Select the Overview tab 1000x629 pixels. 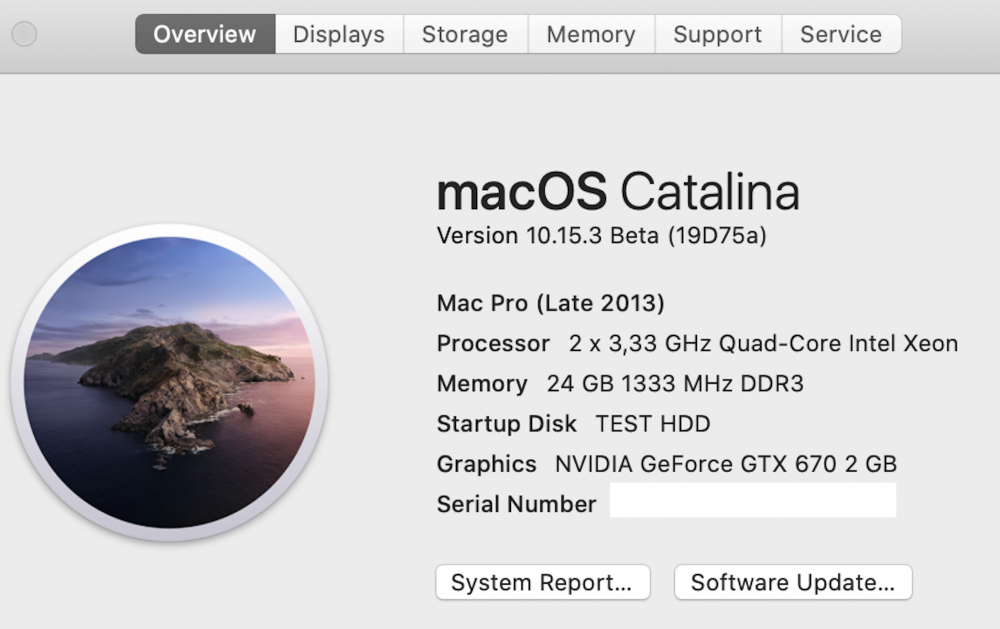tap(205, 34)
